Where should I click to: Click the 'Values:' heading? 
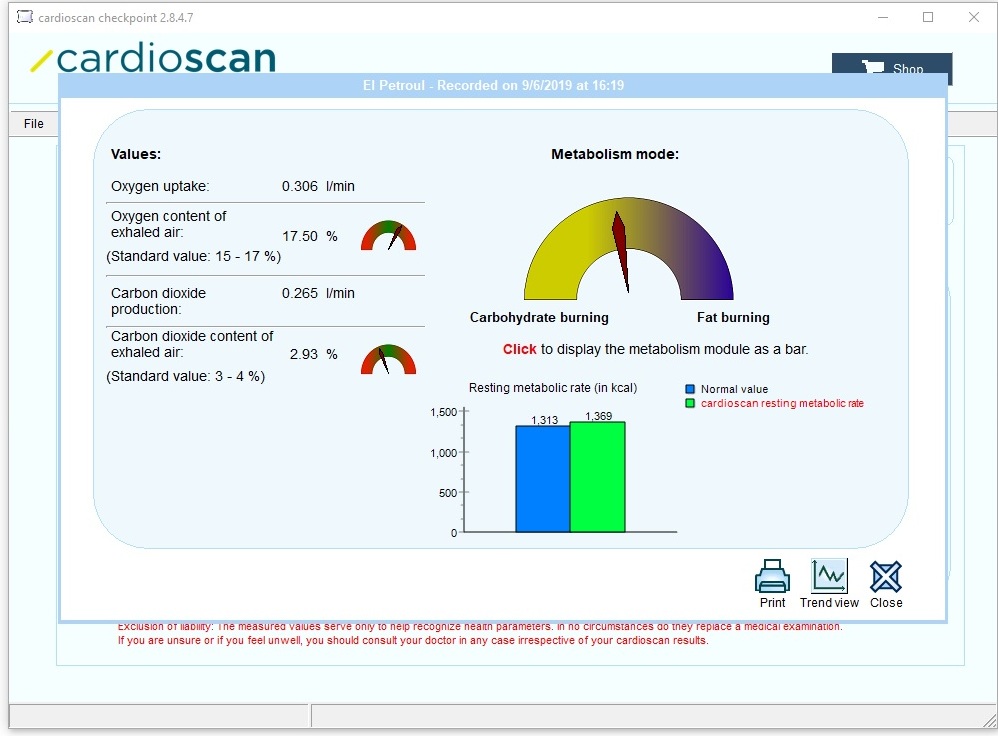tap(136, 154)
